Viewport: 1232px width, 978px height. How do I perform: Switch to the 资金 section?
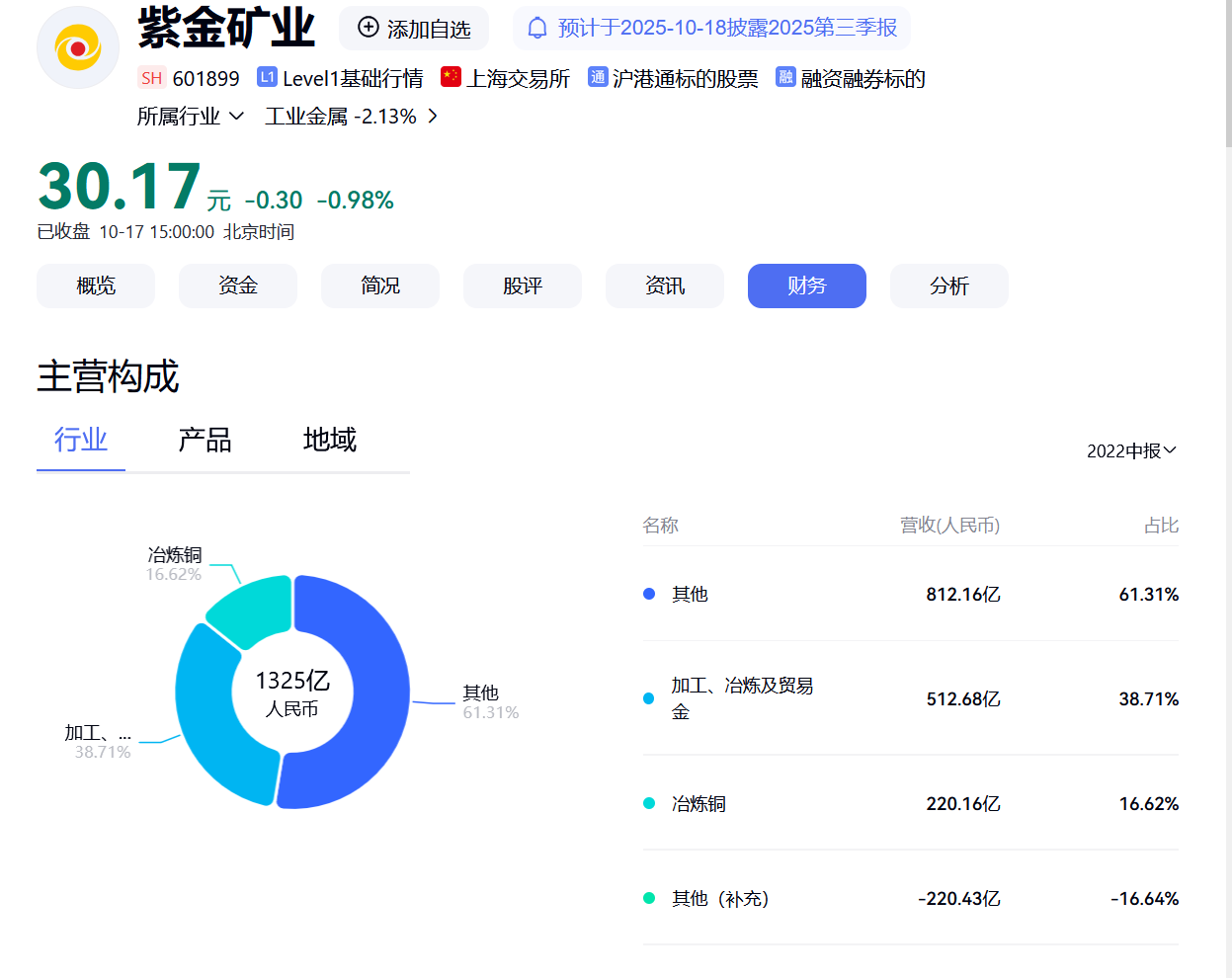coord(237,285)
